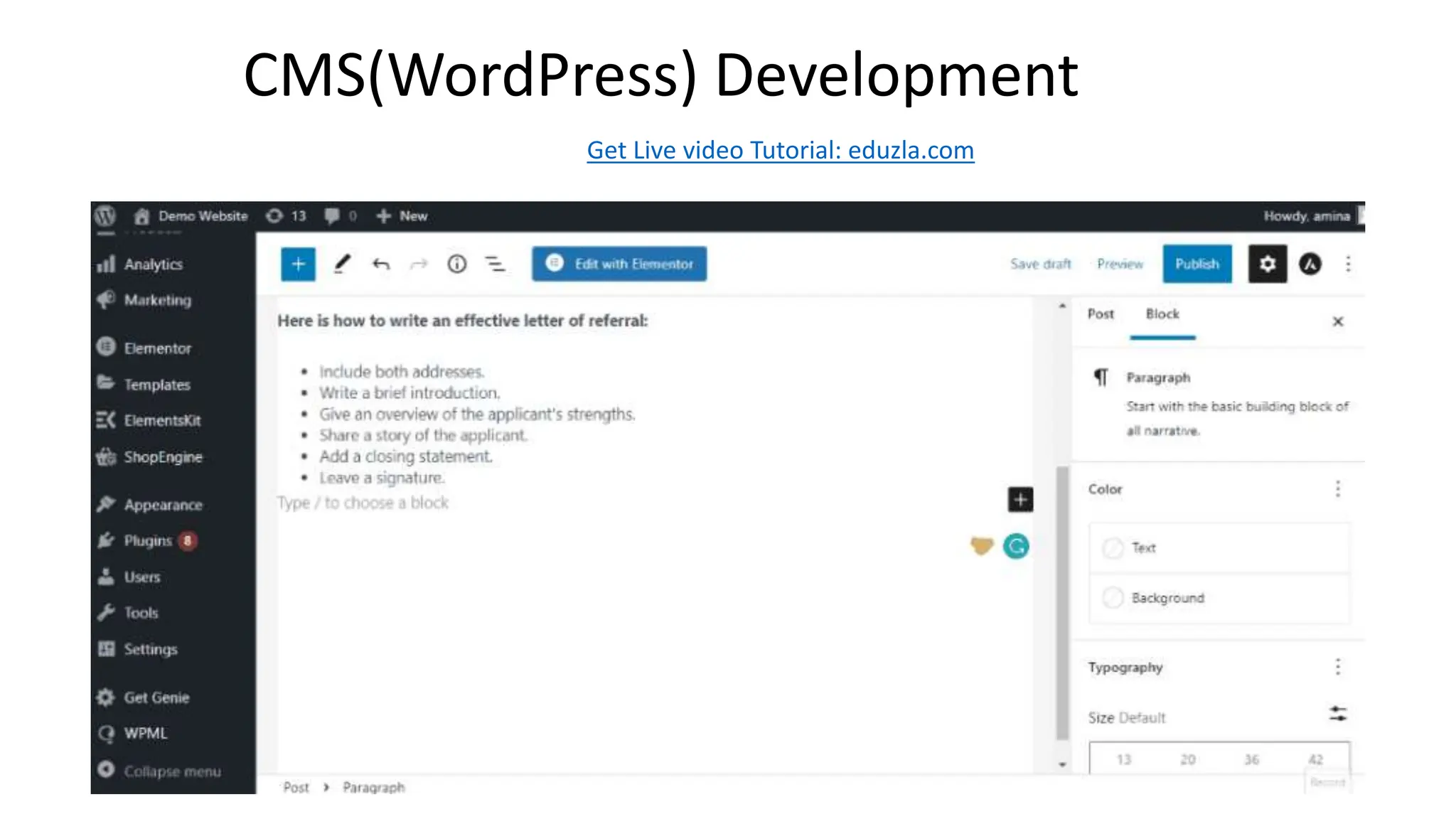The image size is (1456, 819).
Task: Click the Grammarly green circle icon
Action: coord(1016,546)
